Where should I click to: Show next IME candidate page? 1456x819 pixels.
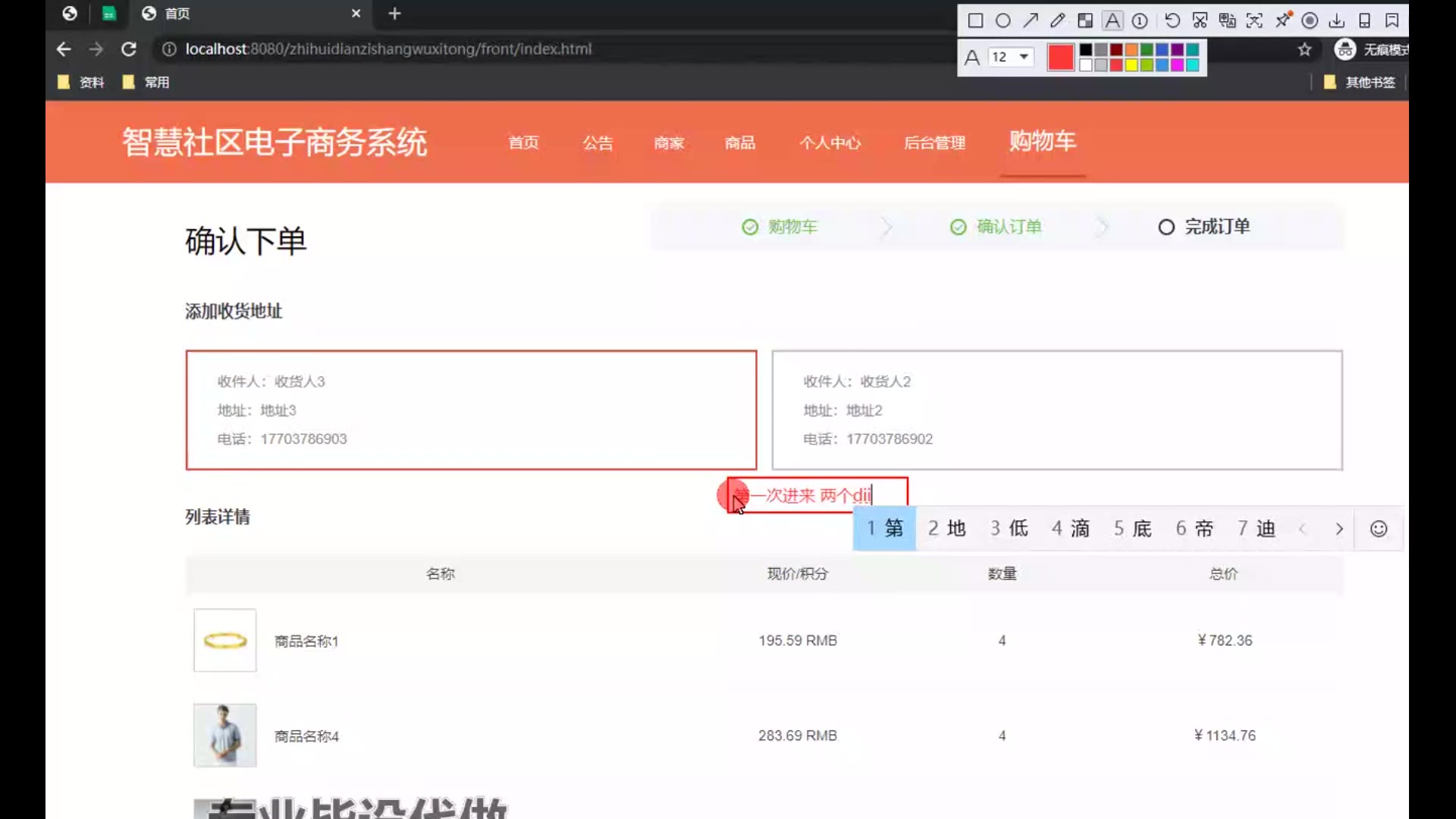coord(1338,529)
